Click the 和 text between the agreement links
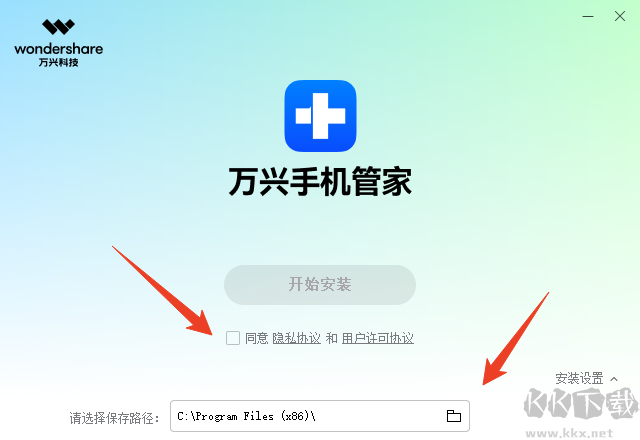This screenshot has height=440, width=640. coord(331,338)
